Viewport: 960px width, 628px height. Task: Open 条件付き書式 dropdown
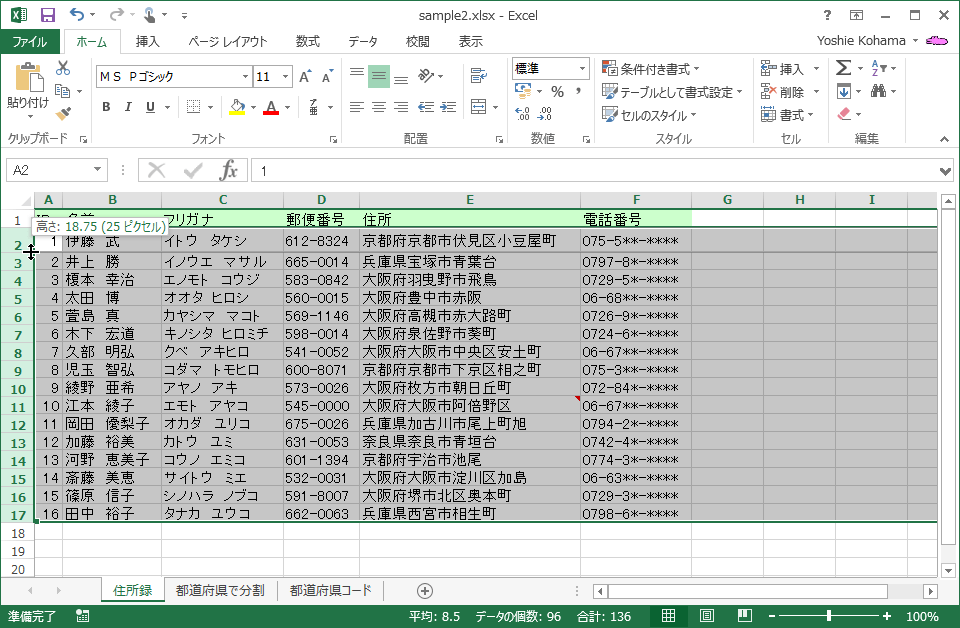click(650, 69)
